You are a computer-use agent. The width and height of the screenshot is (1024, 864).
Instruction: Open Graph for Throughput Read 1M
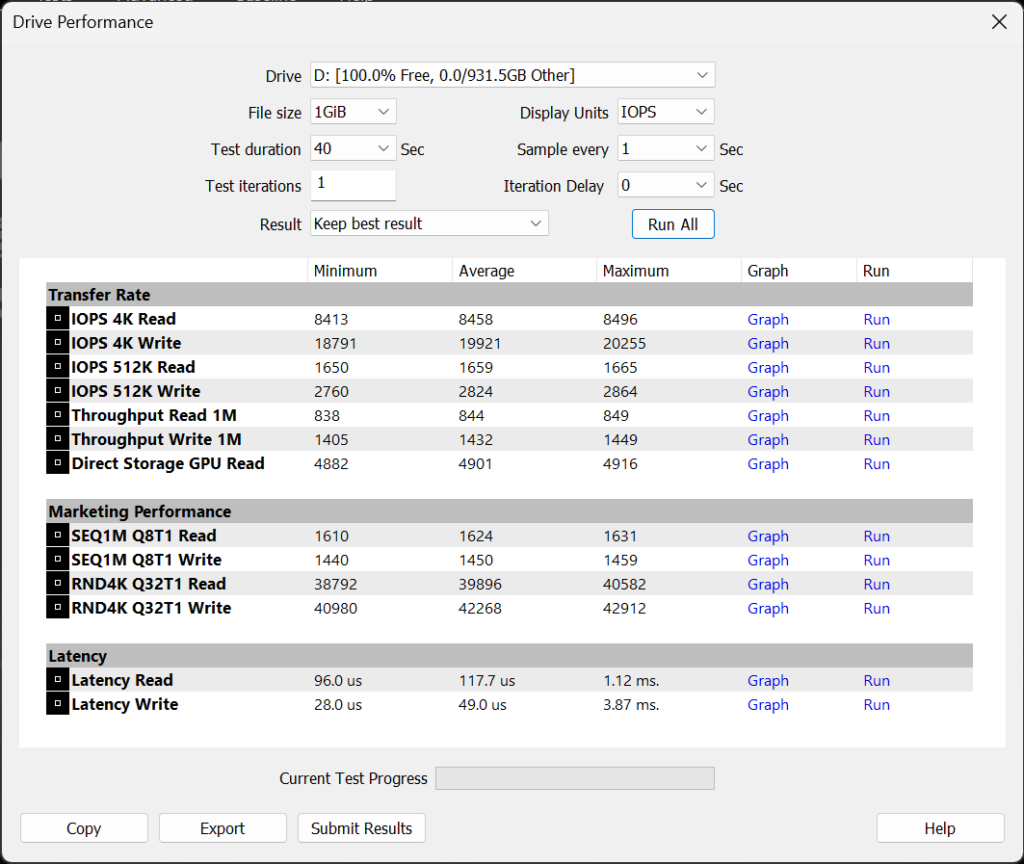(768, 416)
